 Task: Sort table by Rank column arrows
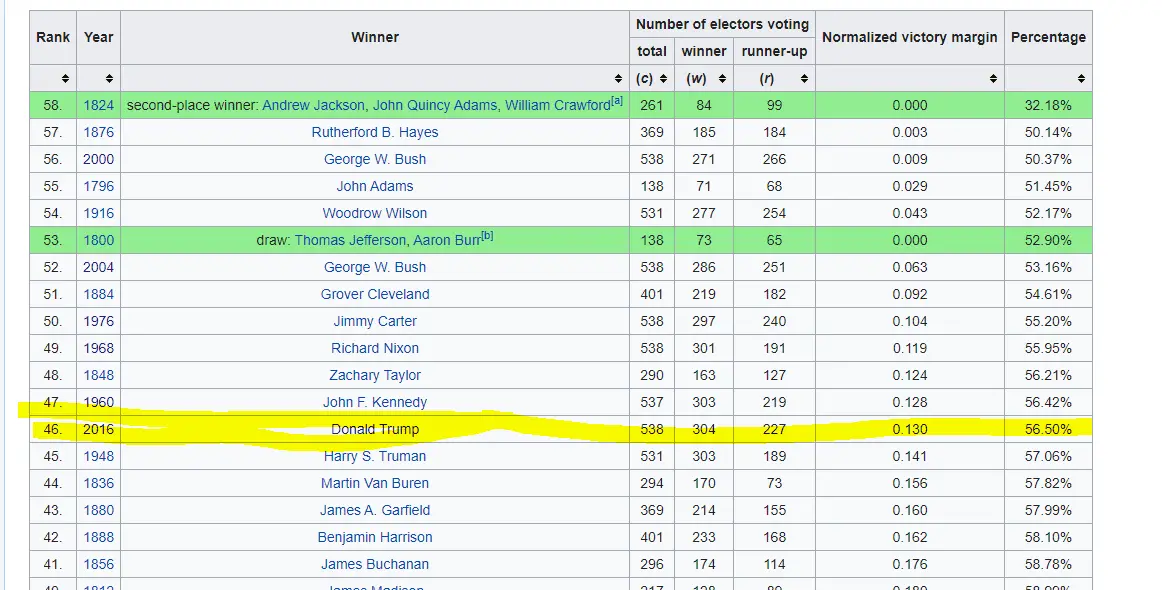click(x=66, y=78)
